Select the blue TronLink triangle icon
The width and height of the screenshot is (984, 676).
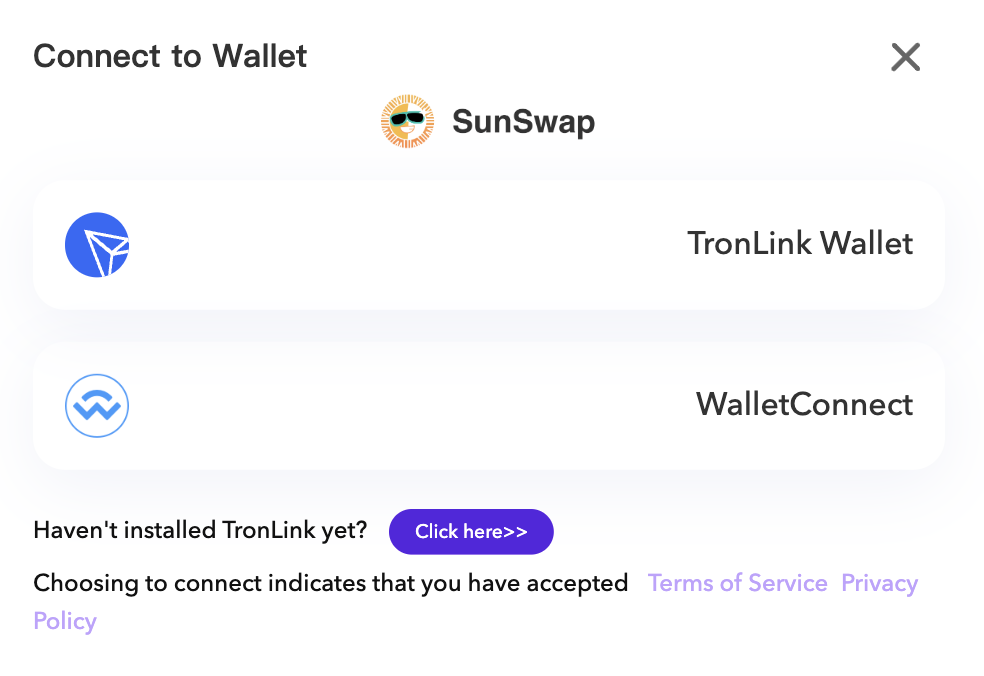(x=97, y=245)
